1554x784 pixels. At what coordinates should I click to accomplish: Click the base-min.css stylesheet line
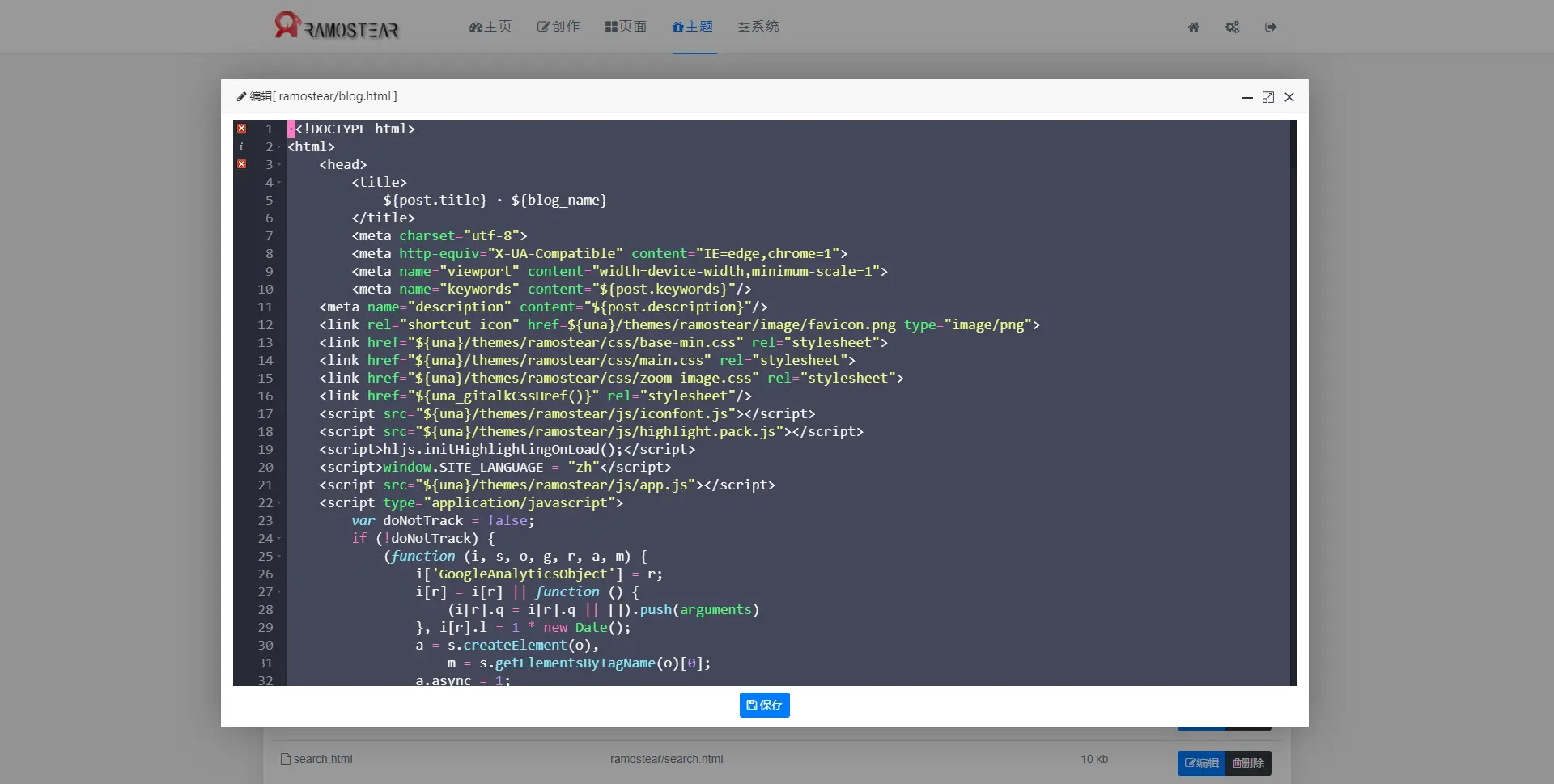tap(603, 342)
